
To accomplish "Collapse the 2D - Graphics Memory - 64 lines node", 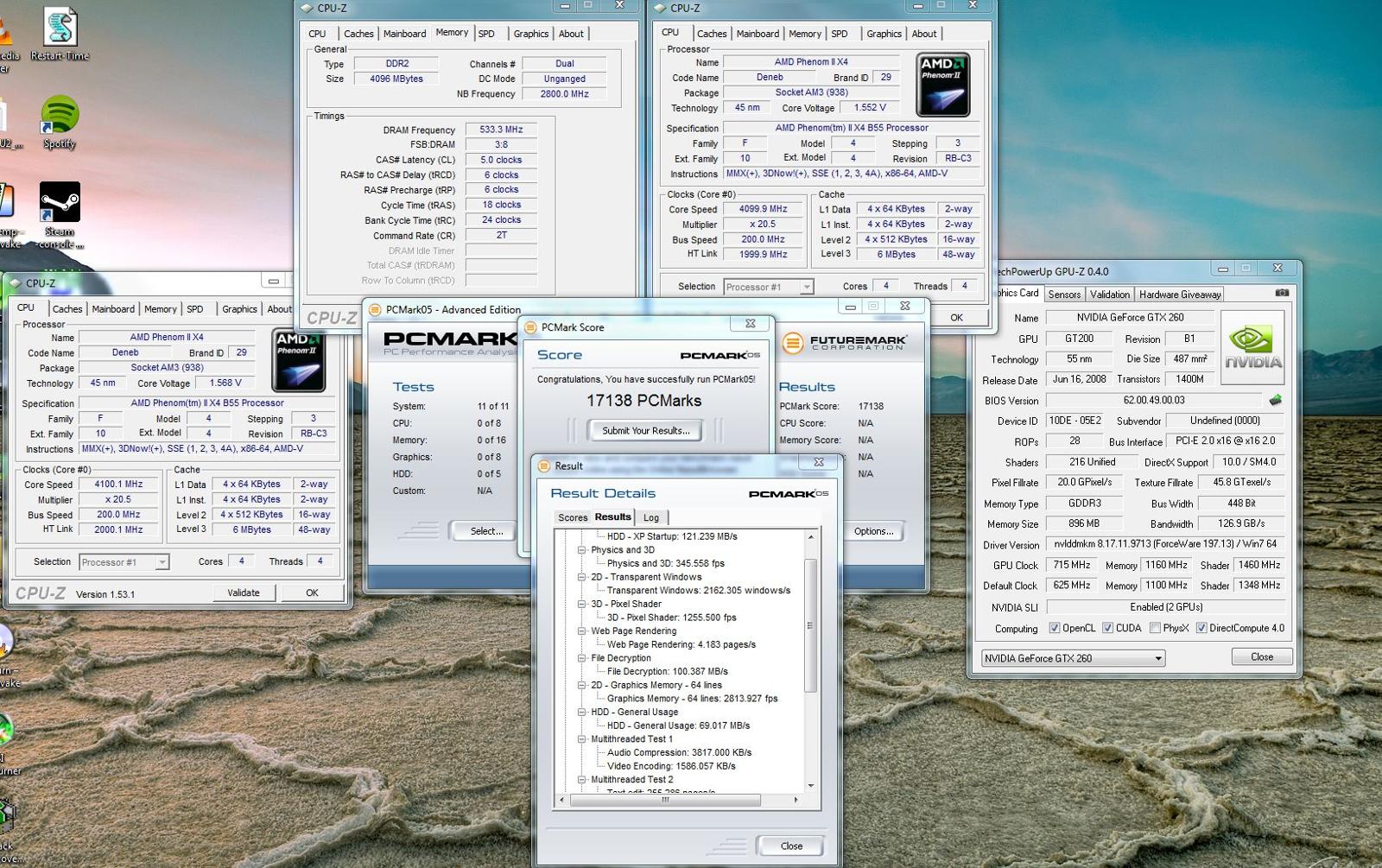I will 581,685.
